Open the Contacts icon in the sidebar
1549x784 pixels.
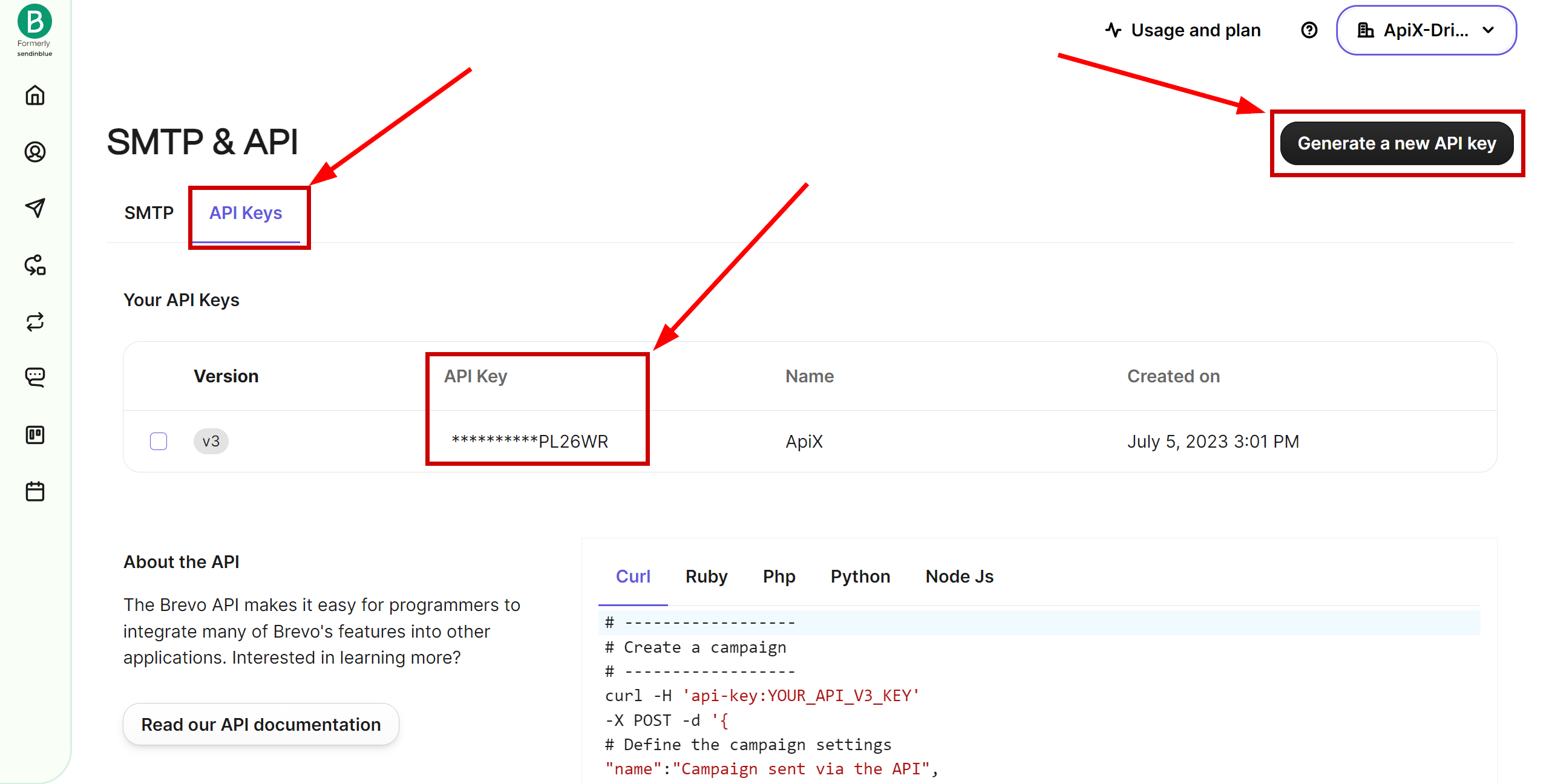coord(35,152)
